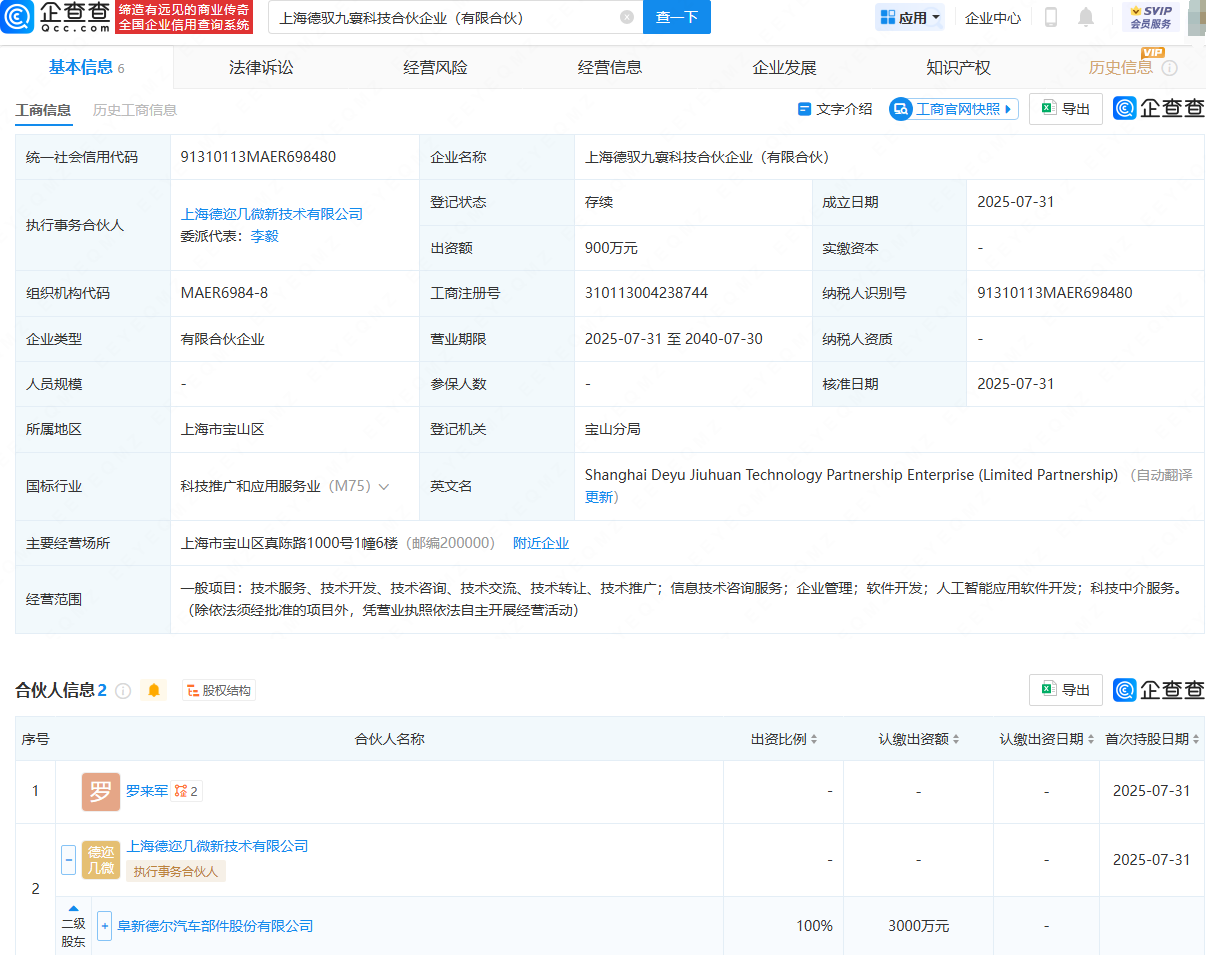Image resolution: width=1206 pixels, height=955 pixels.
Task: Open 委派代表 李毅 link
Action: 264,236
